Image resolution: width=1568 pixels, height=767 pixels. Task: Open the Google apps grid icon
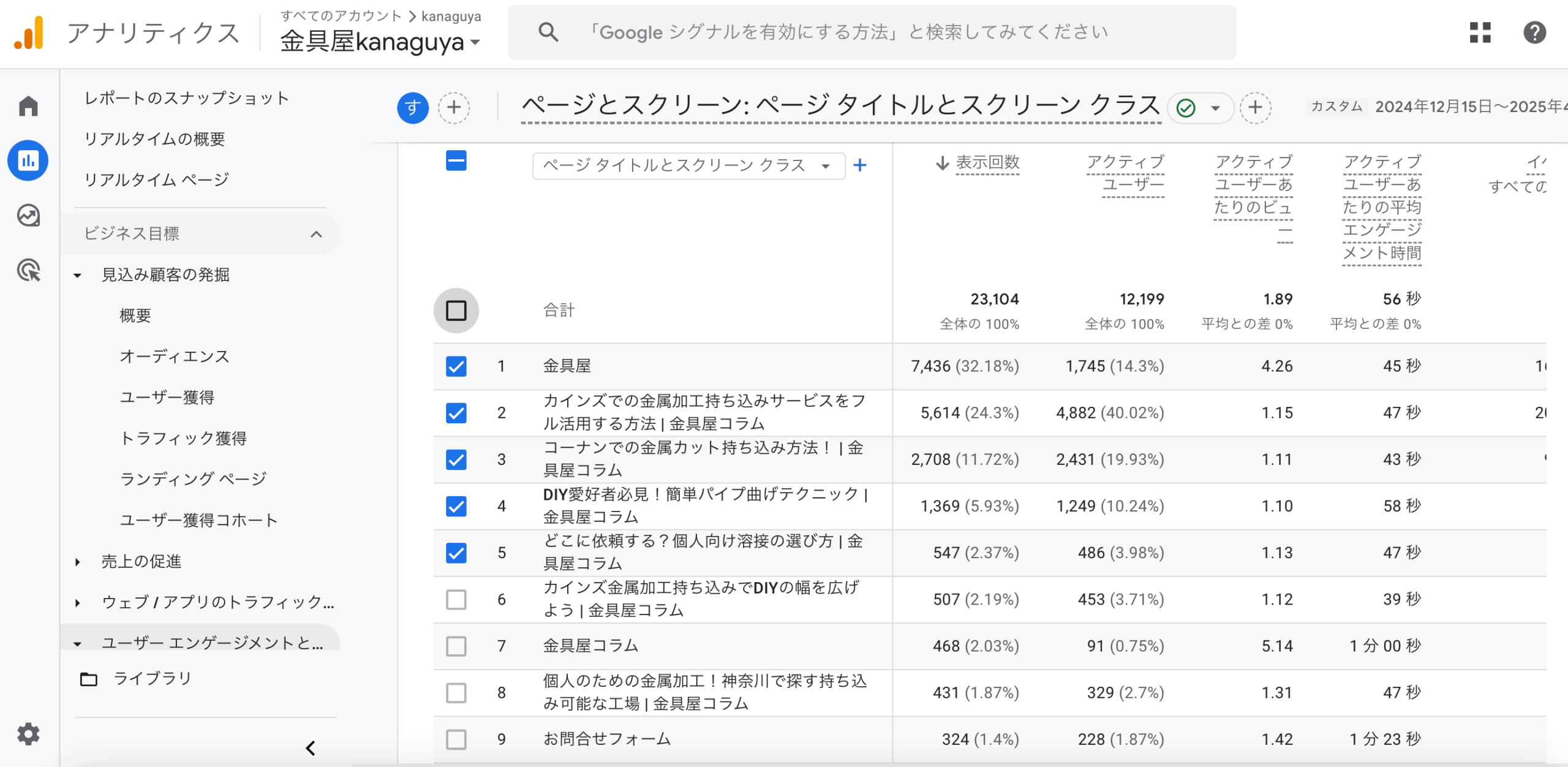coord(1480,34)
